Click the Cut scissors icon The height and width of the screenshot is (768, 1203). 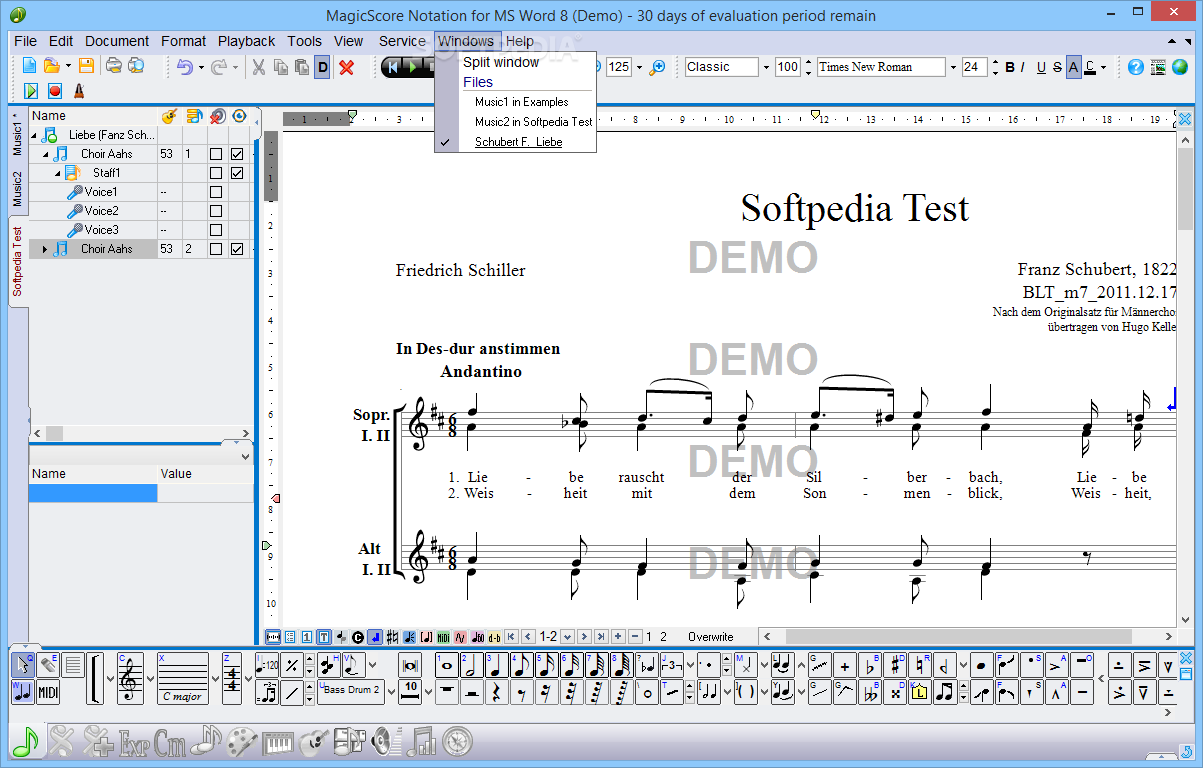(258, 67)
